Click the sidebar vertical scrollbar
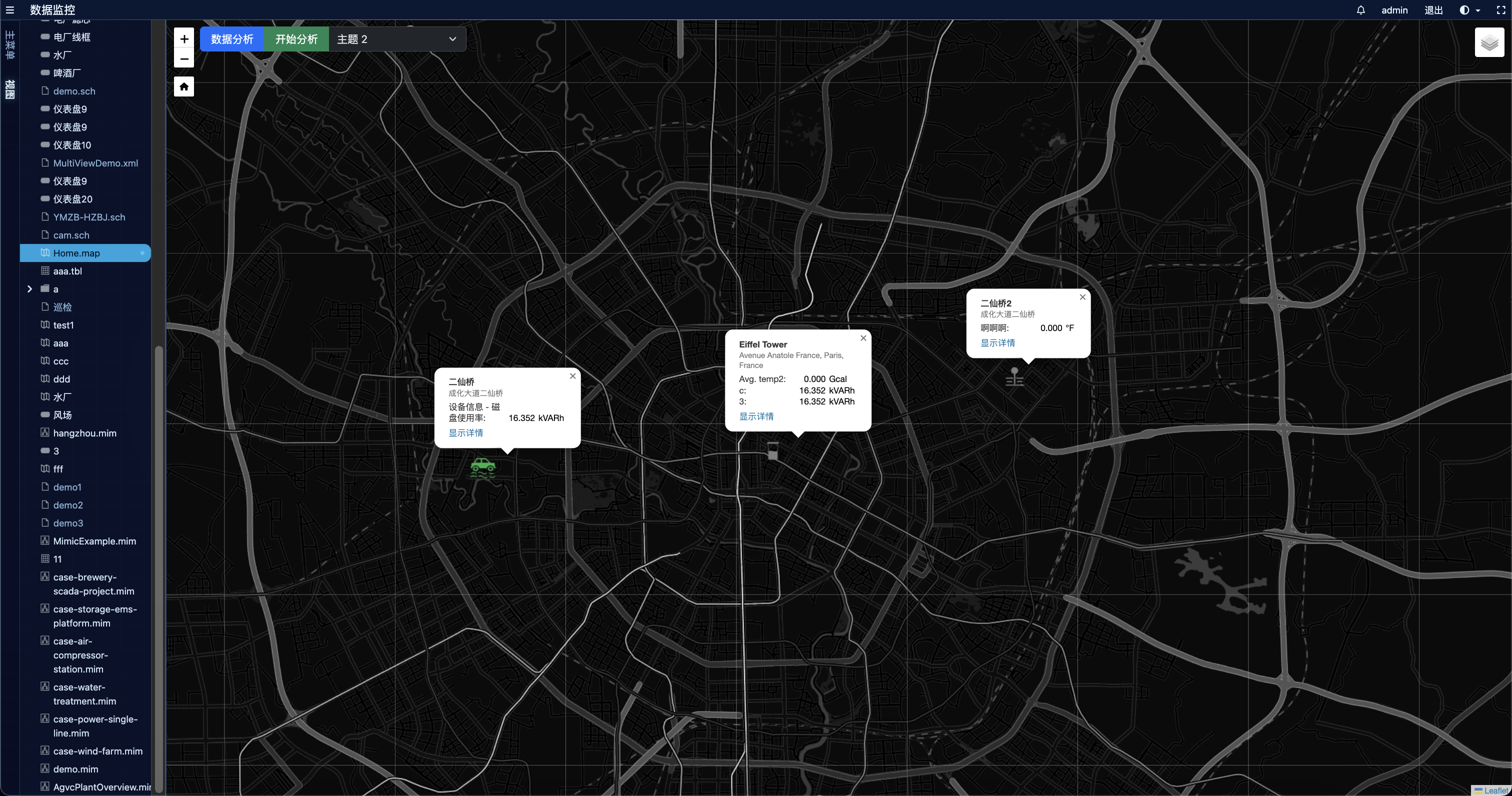This screenshot has height=796, width=1512. click(158, 569)
